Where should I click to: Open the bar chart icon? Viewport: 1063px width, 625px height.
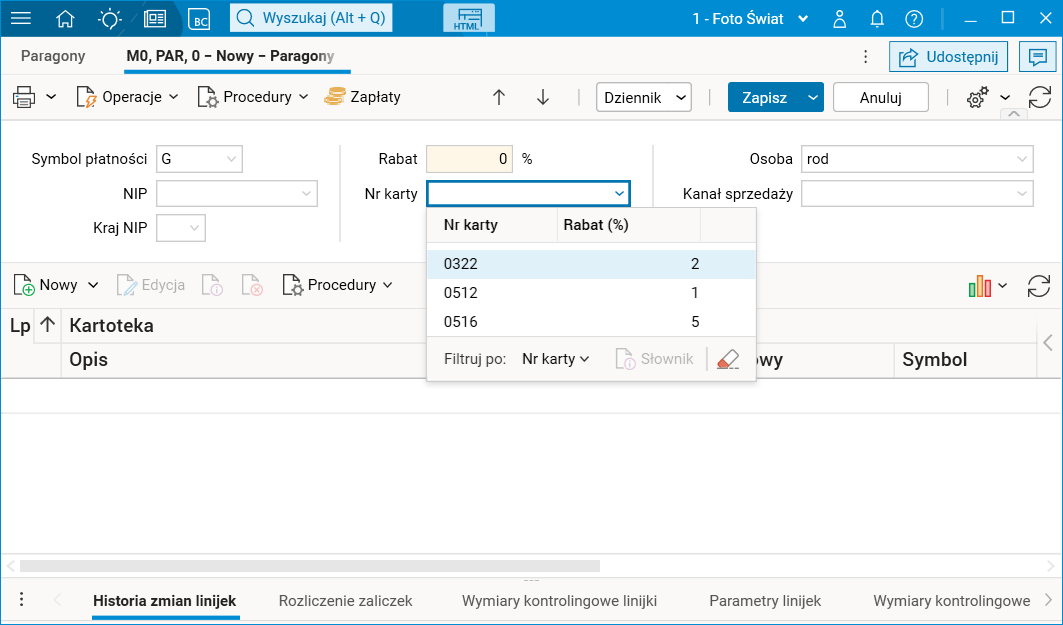pos(980,286)
